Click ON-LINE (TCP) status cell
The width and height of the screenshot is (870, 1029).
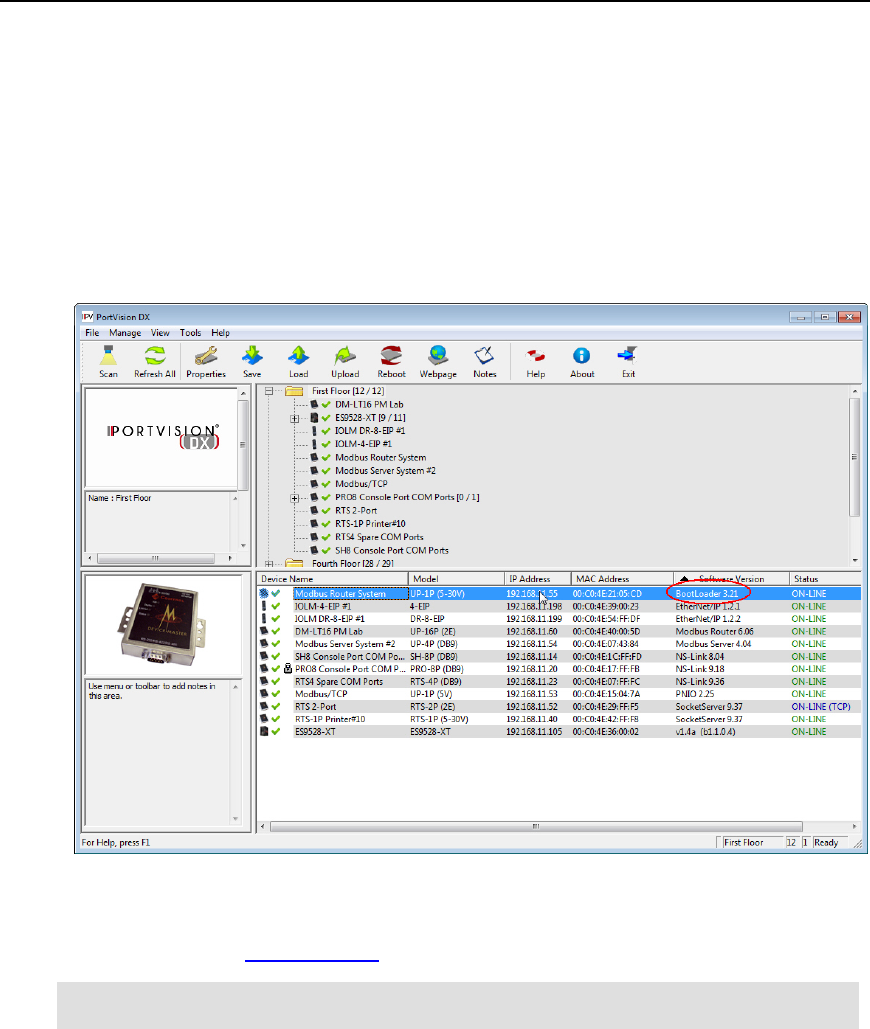click(821, 707)
